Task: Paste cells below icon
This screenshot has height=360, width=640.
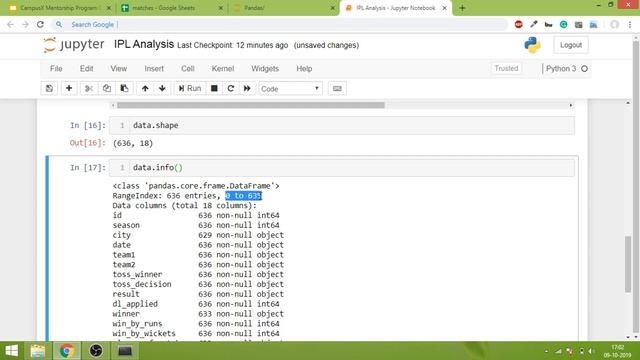Action: point(124,89)
